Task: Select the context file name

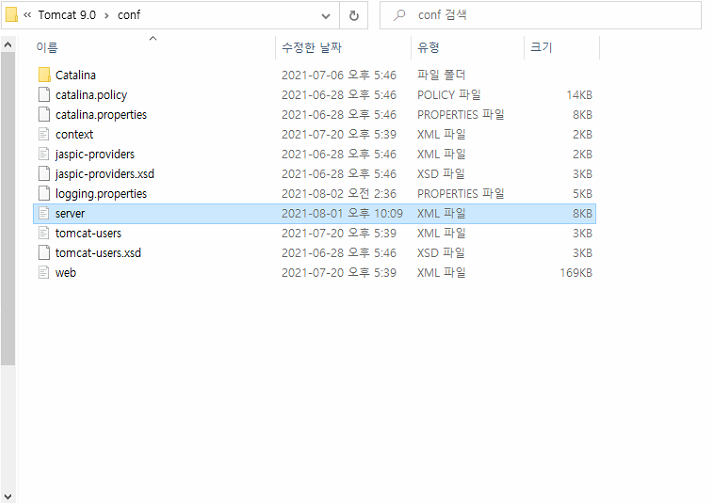Action: [74, 134]
